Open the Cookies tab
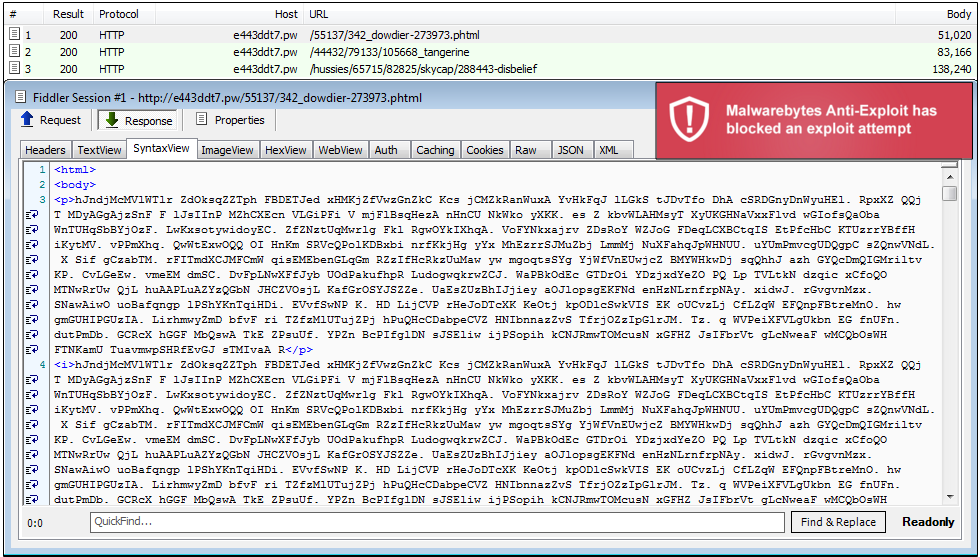 (x=485, y=150)
